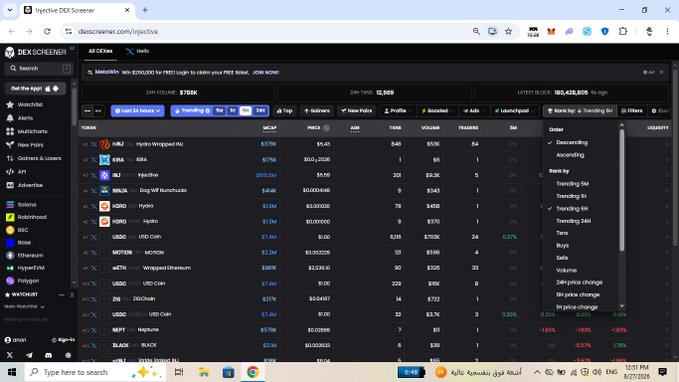The height and width of the screenshot is (382, 679).
Task: Rank by Trending 1H
Action: 571,196
